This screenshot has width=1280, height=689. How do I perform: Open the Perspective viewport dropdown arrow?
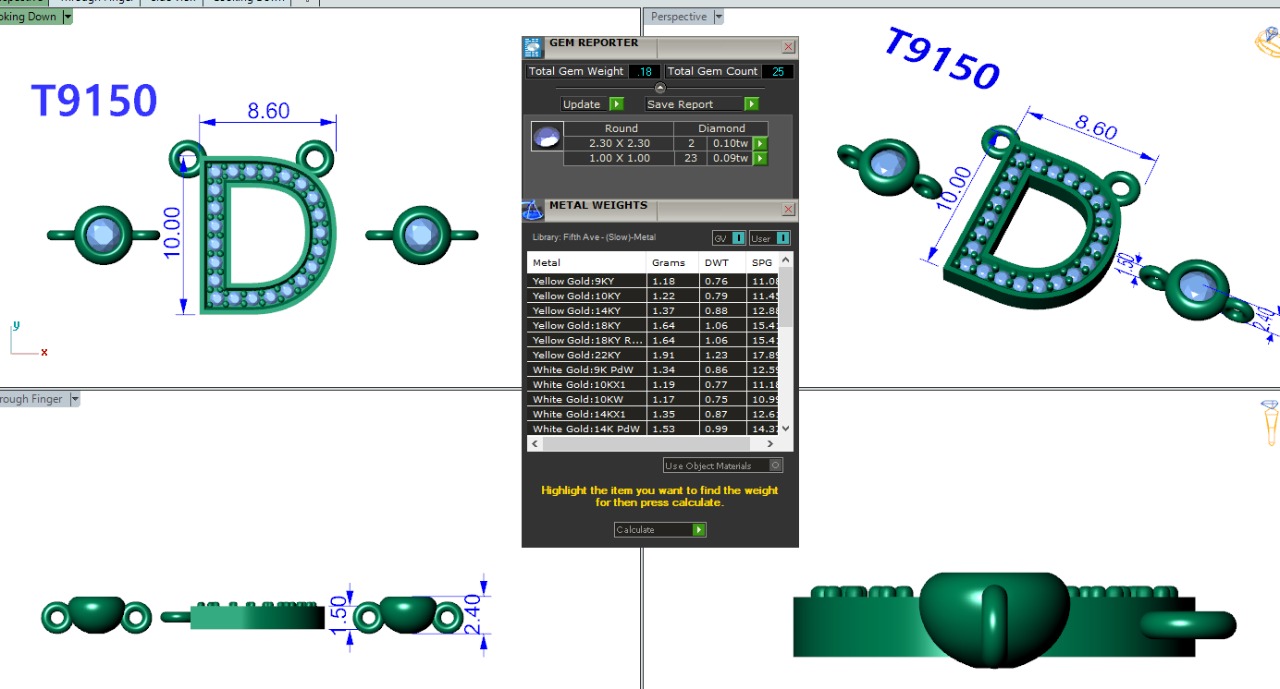[718, 17]
